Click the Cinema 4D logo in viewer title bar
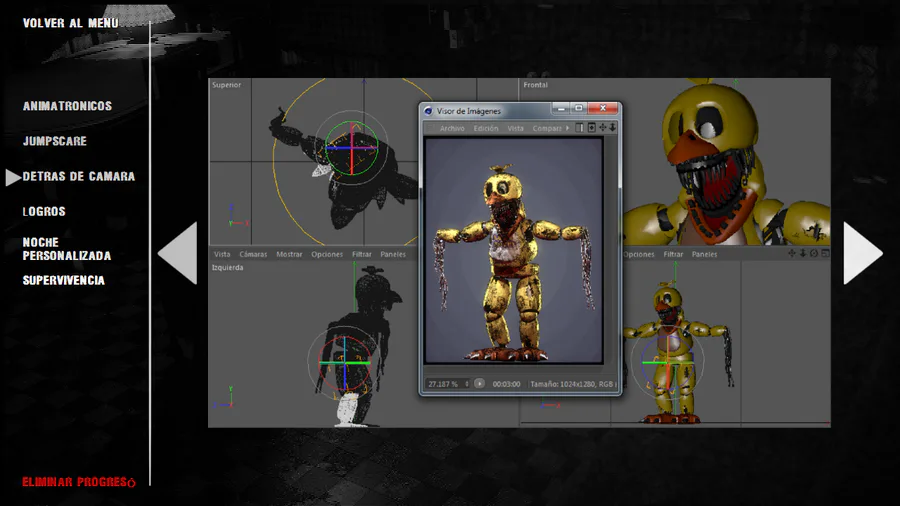 point(428,111)
